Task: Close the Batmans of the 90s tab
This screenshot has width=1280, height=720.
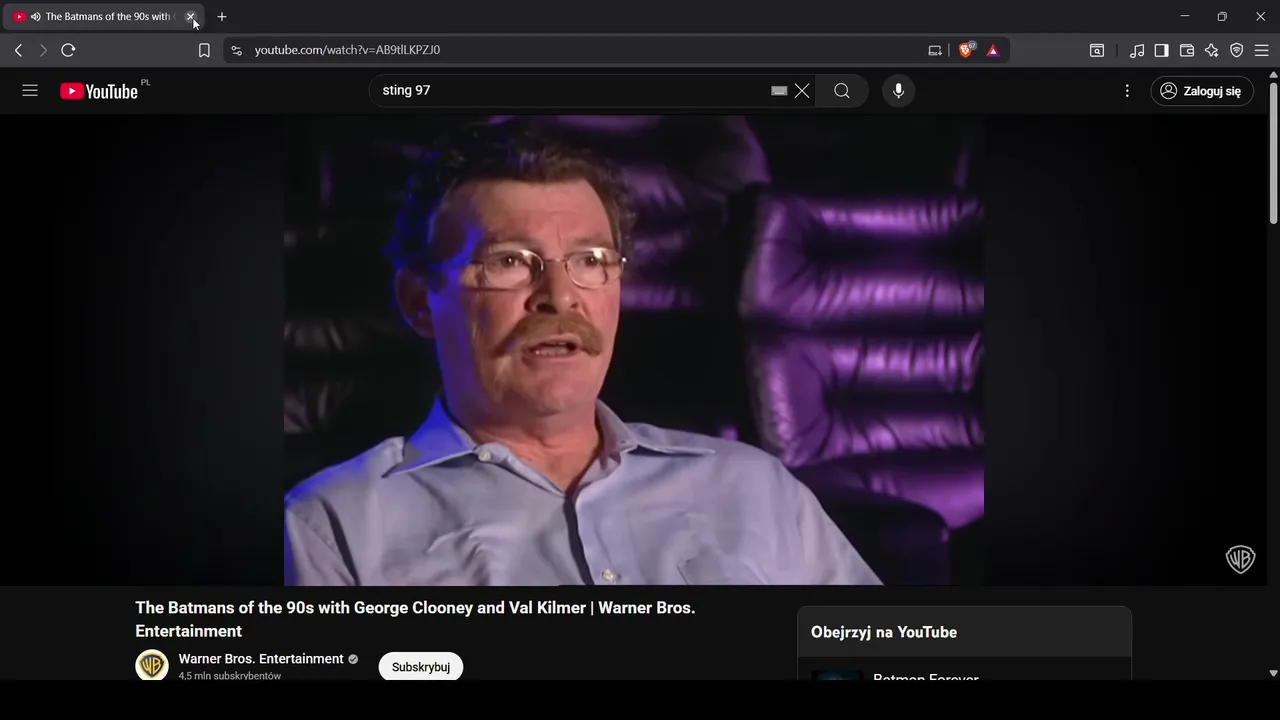Action: (x=190, y=17)
